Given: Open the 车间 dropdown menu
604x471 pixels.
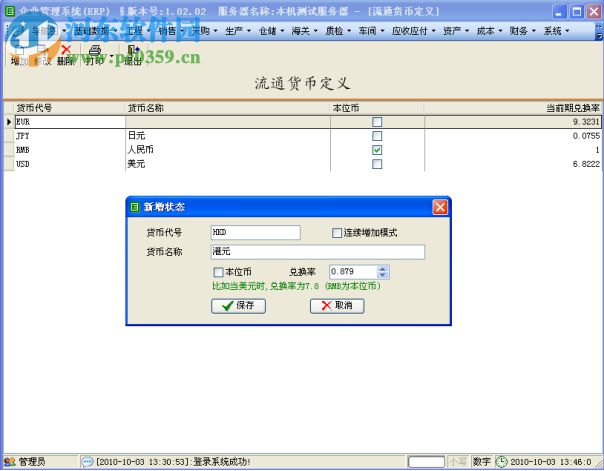Looking at the screenshot, I should (x=371, y=31).
